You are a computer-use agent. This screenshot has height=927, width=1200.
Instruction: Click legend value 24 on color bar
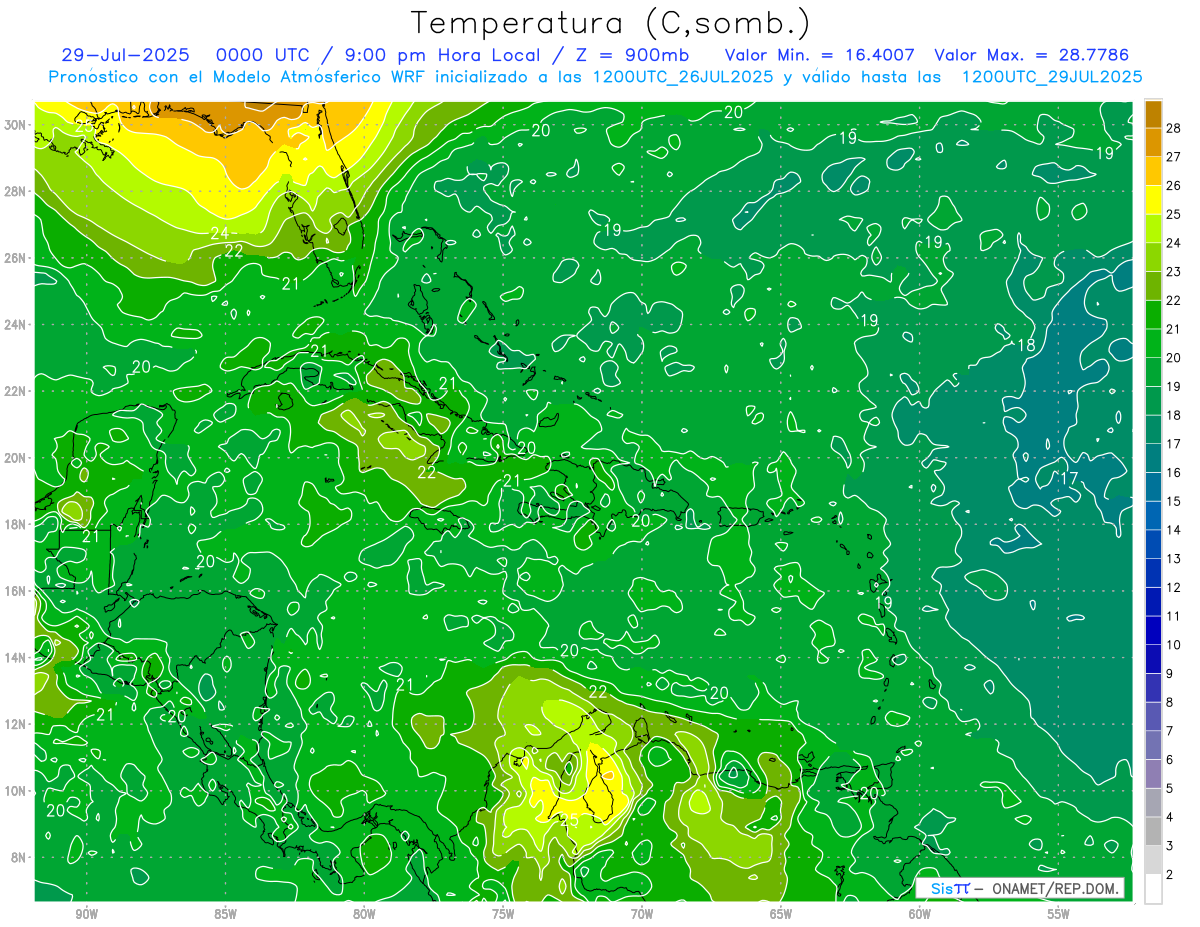click(1175, 243)
